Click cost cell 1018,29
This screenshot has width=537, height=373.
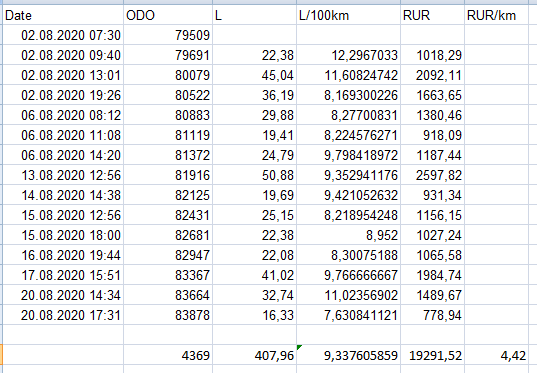pyautogui.click(x=432, y=55)
